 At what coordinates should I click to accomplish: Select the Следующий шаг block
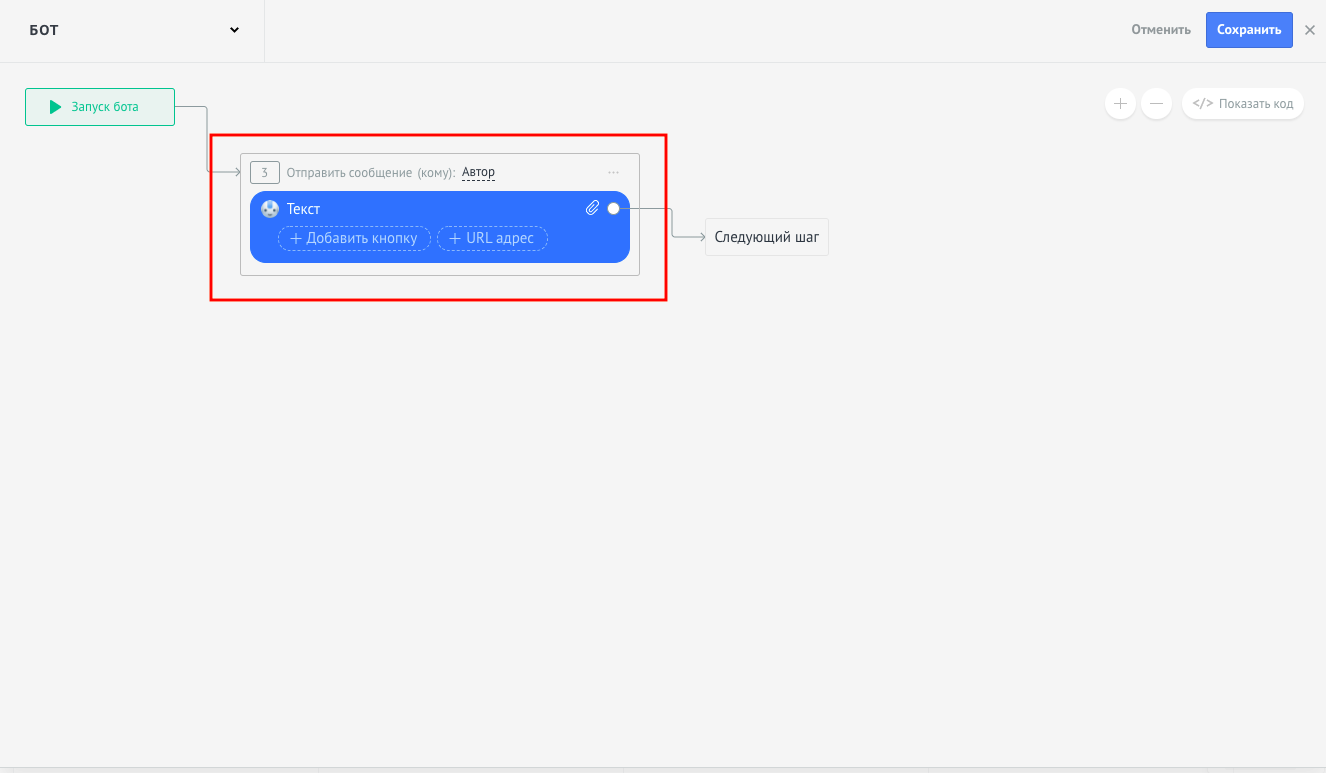click(767, 237)
